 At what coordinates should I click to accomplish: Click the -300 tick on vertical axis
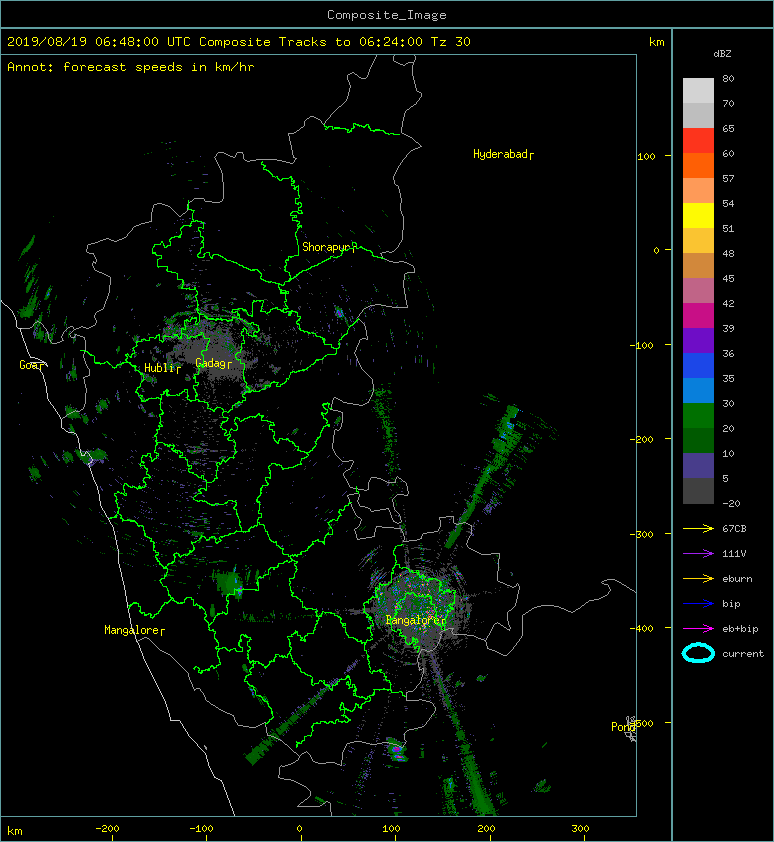tap(641, 534)
